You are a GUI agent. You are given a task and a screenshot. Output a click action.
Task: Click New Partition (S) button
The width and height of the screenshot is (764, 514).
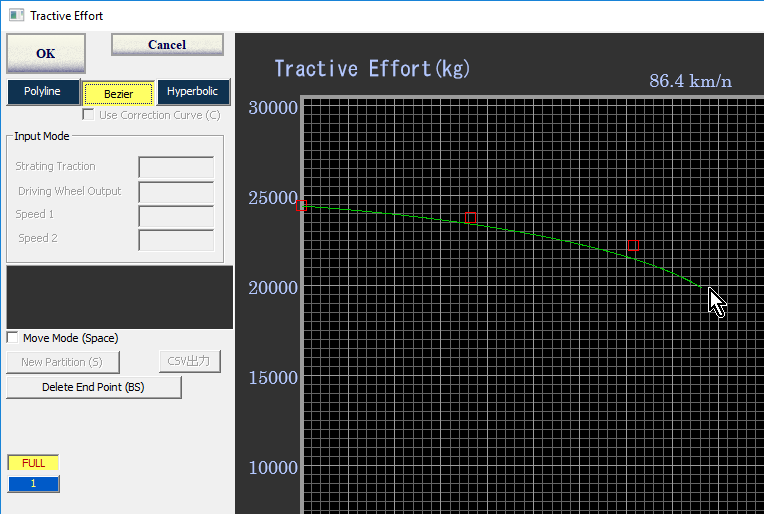pyautogui.click(x=63, y=362)
